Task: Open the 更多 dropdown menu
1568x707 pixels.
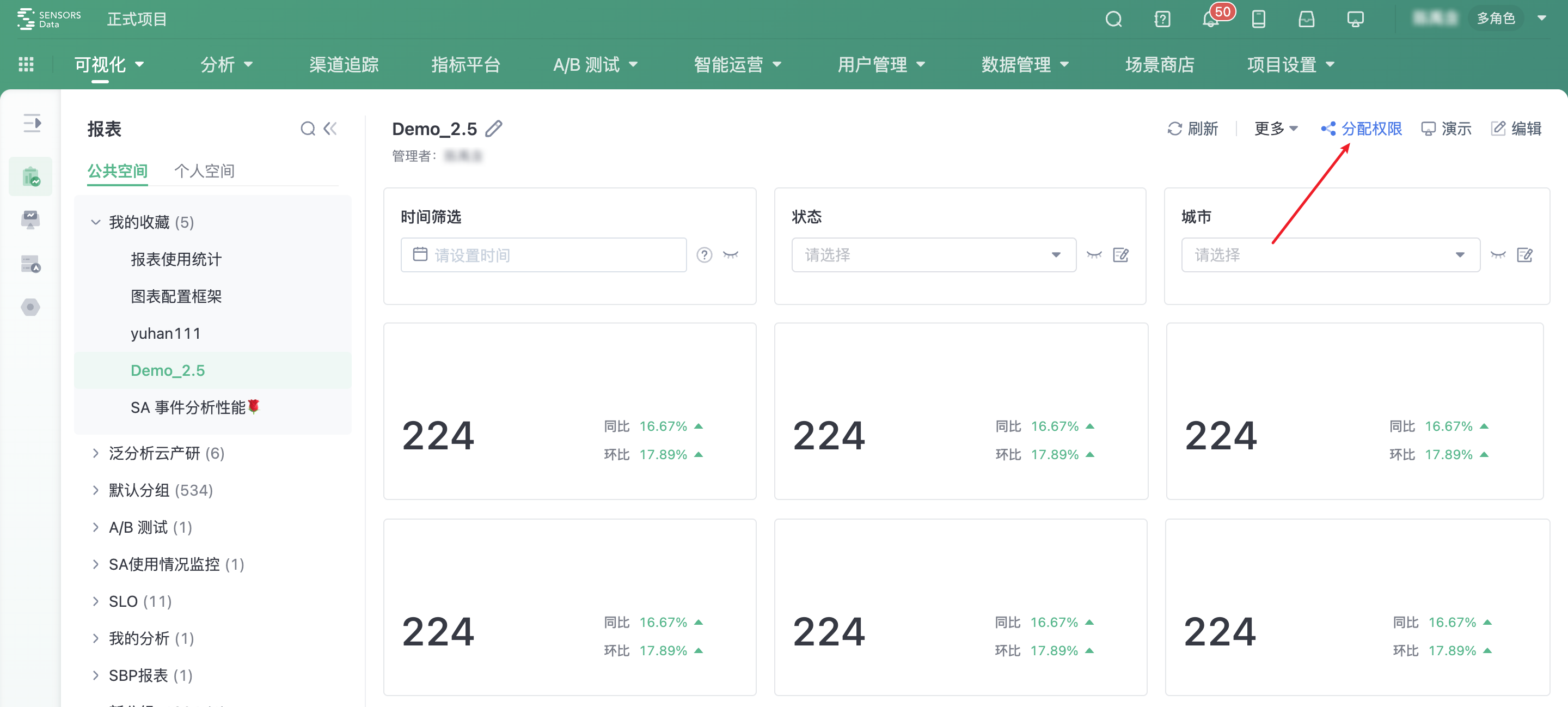Action: pyautogui.click(x=1276, y=129)
